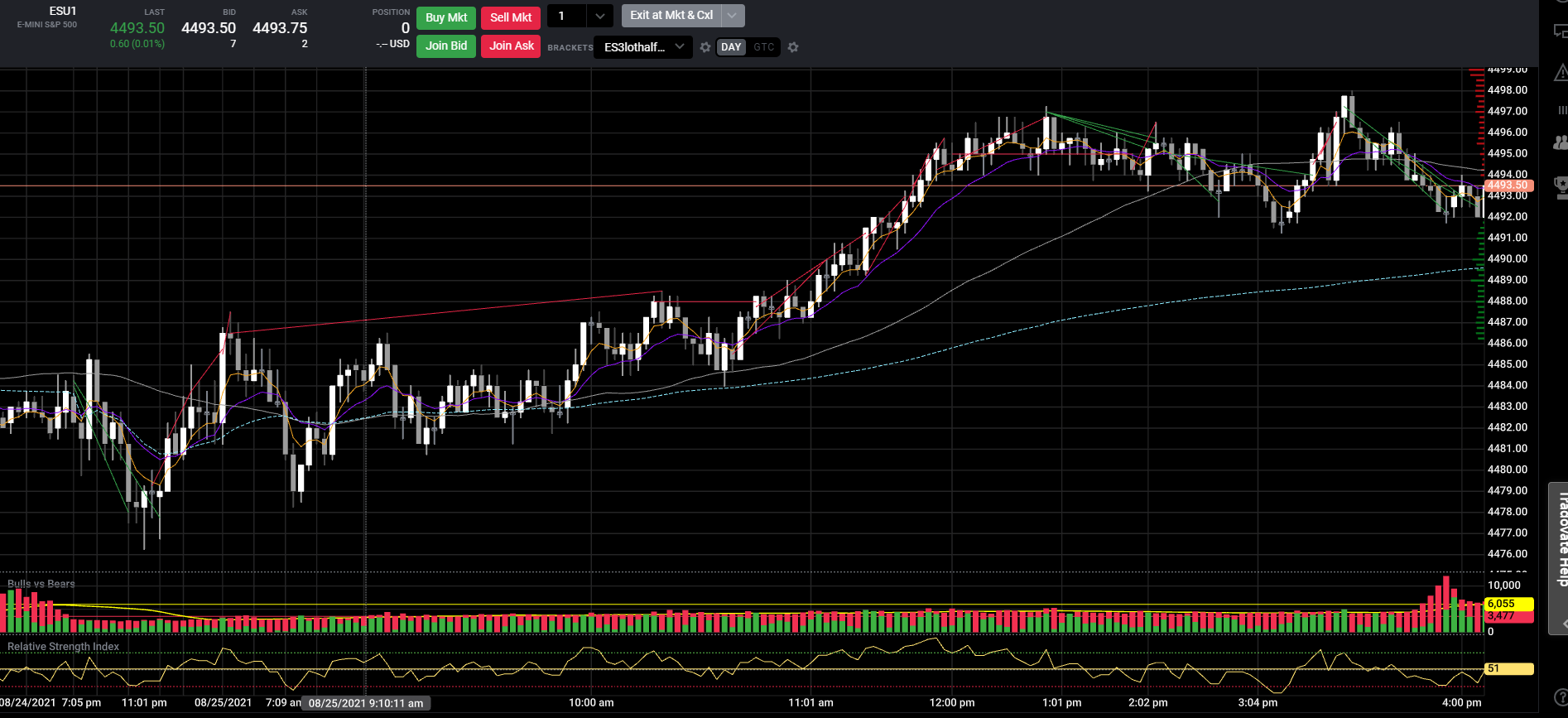Click the POSITION value 0
Screen dimensions: 1568x718
coord(406,28)
